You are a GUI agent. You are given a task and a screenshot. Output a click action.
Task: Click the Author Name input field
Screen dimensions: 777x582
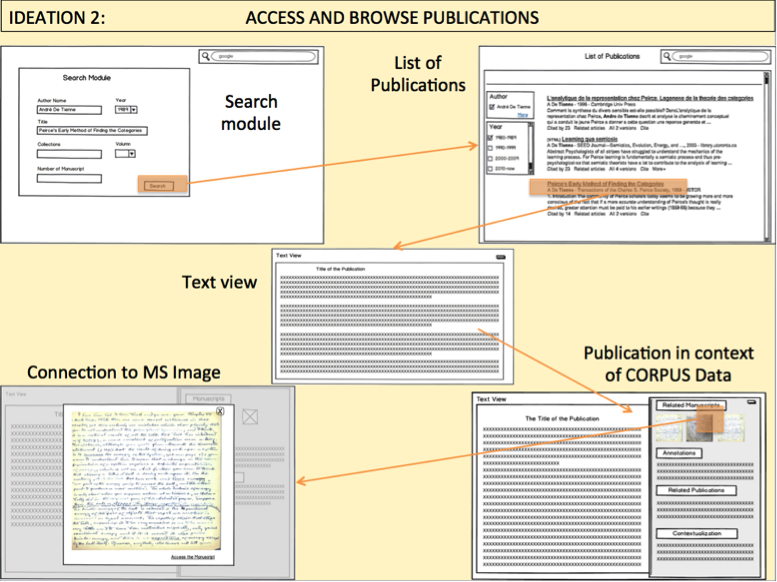pyautogui.click(x=69, y=110)
